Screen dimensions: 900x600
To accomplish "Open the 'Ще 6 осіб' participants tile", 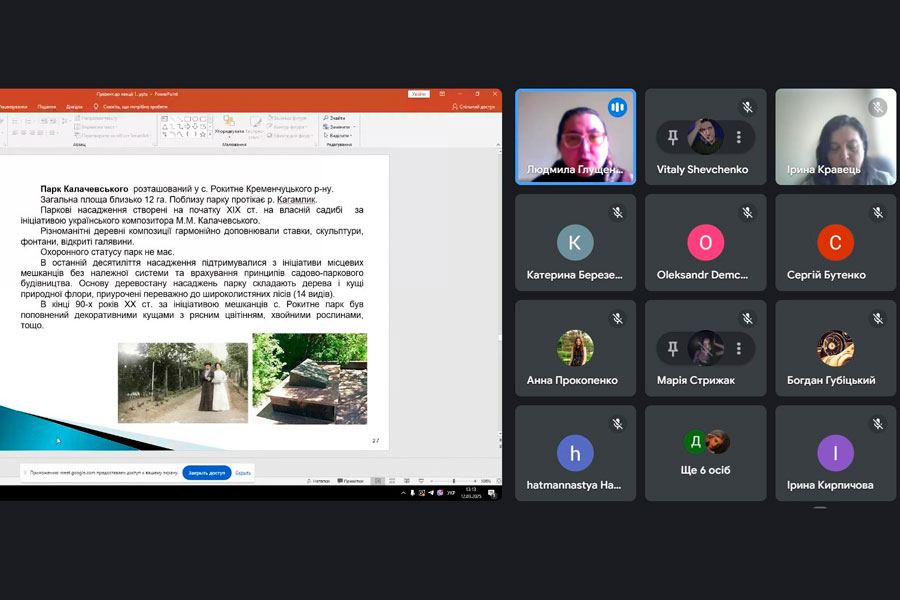I will coord(705,452).
